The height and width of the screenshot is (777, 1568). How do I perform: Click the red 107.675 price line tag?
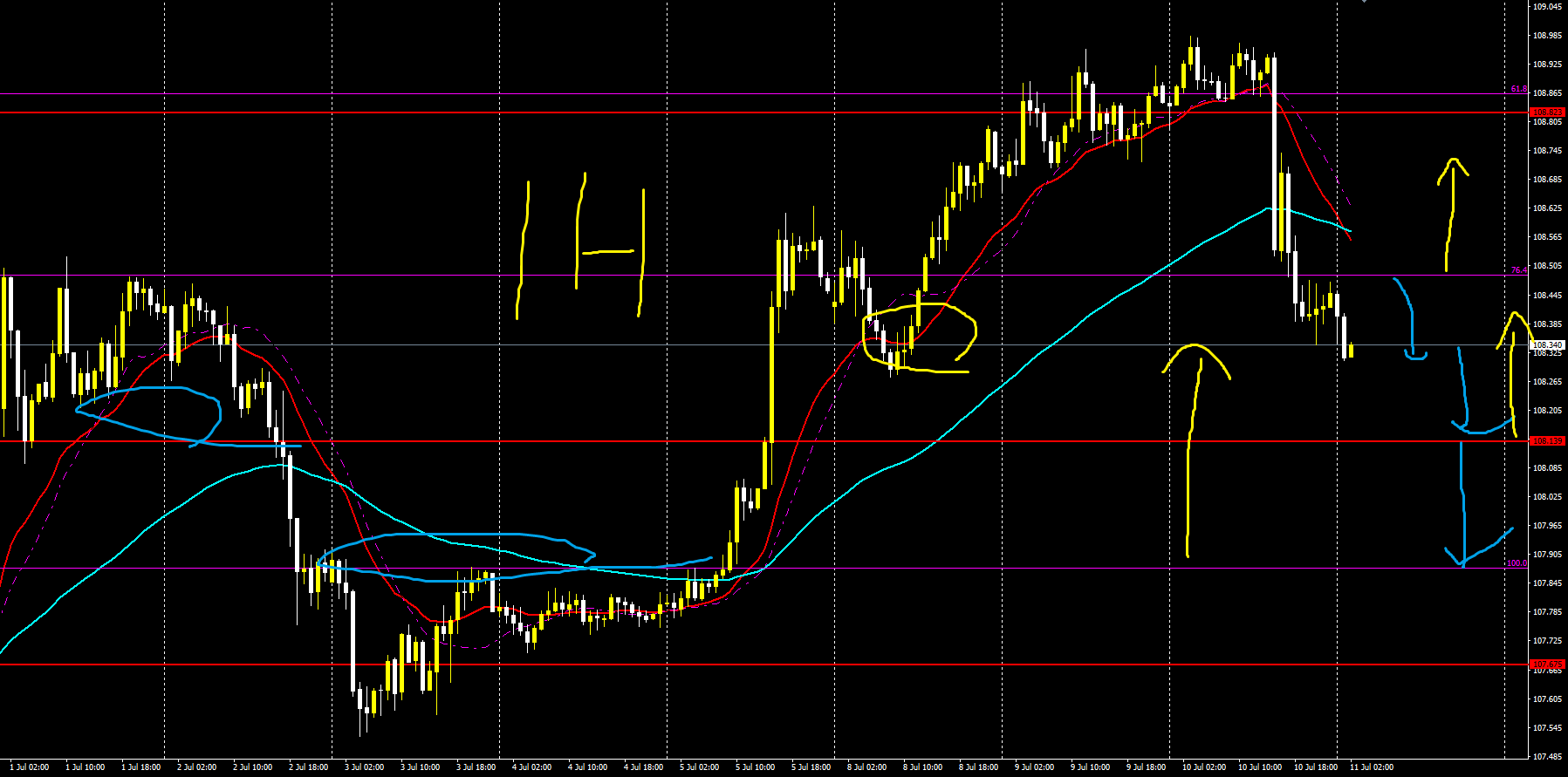tap(1548, 665)
